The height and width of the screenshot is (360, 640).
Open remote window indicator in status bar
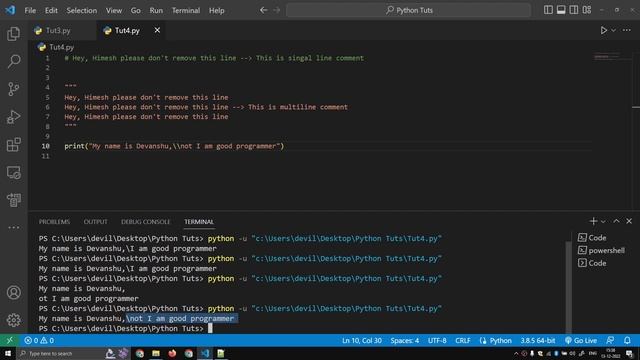pyautogui.click(x=9, y=340)
